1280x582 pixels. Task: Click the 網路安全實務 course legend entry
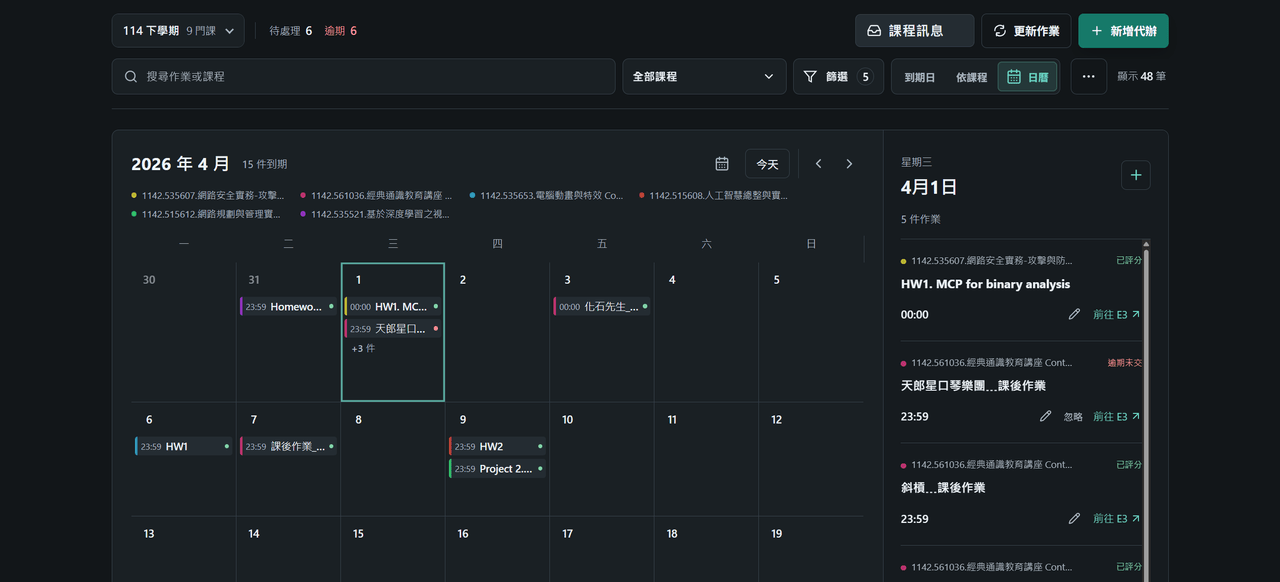[208, 196]
